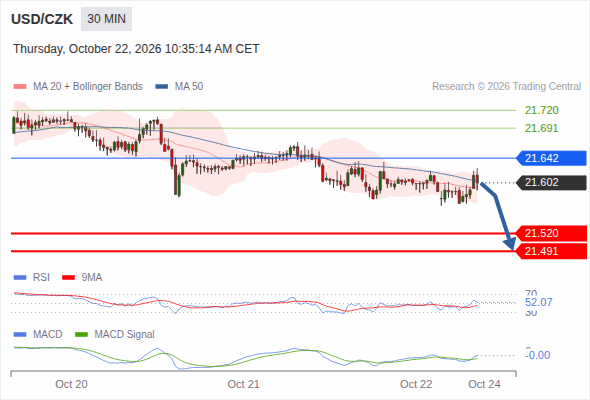Click the blue 21.642 pivot price tag
The width and height of the screenshot is (590, 400).
551,158
